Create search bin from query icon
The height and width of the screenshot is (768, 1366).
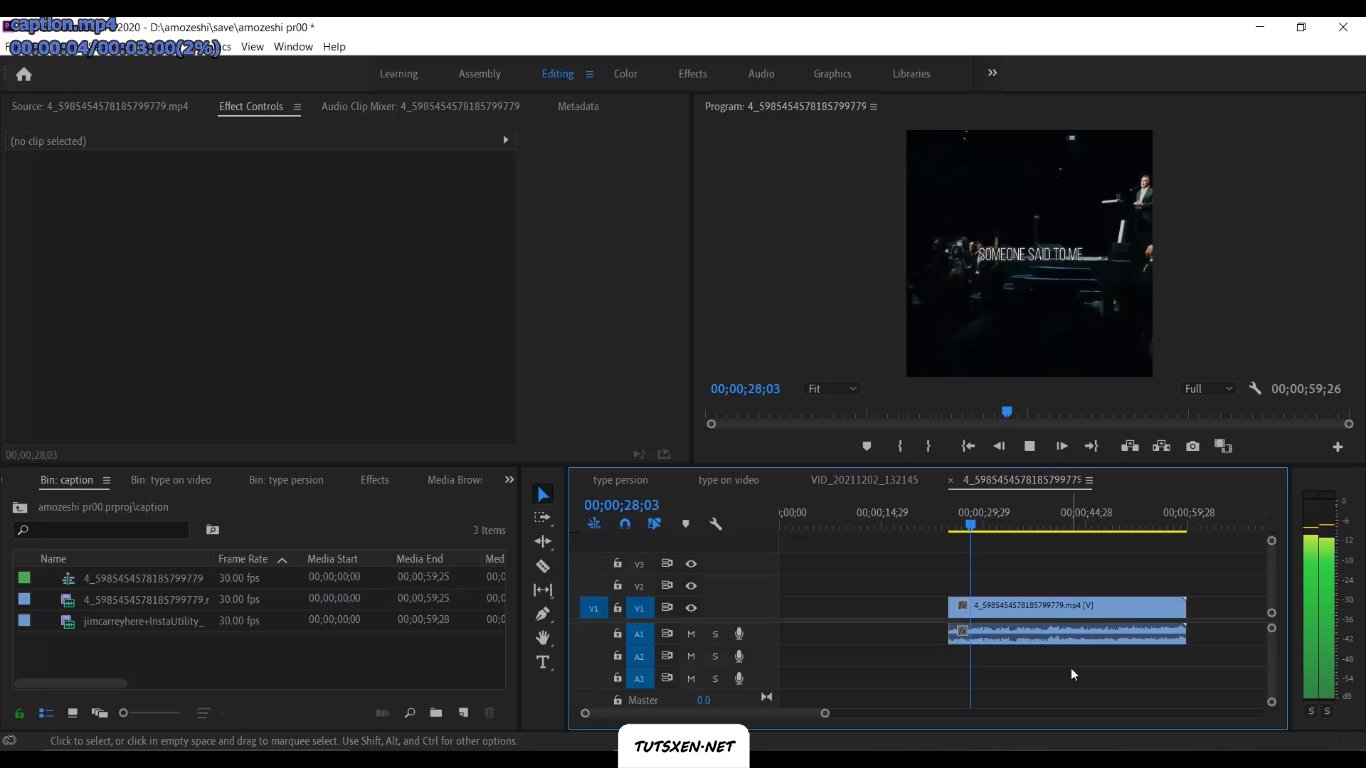212,530
